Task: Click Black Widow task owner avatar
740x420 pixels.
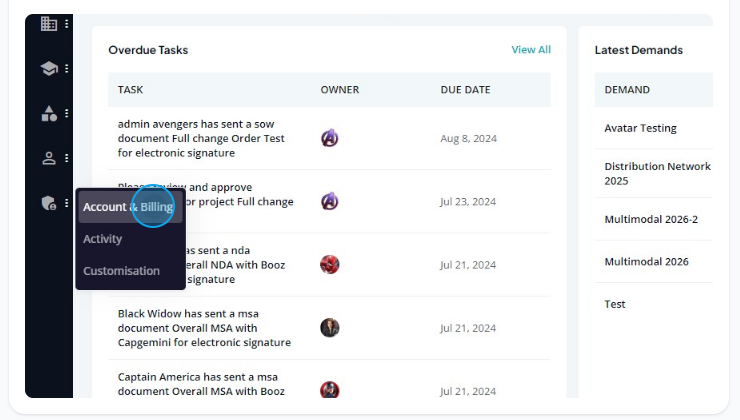Action: click(x=329, y=327)
